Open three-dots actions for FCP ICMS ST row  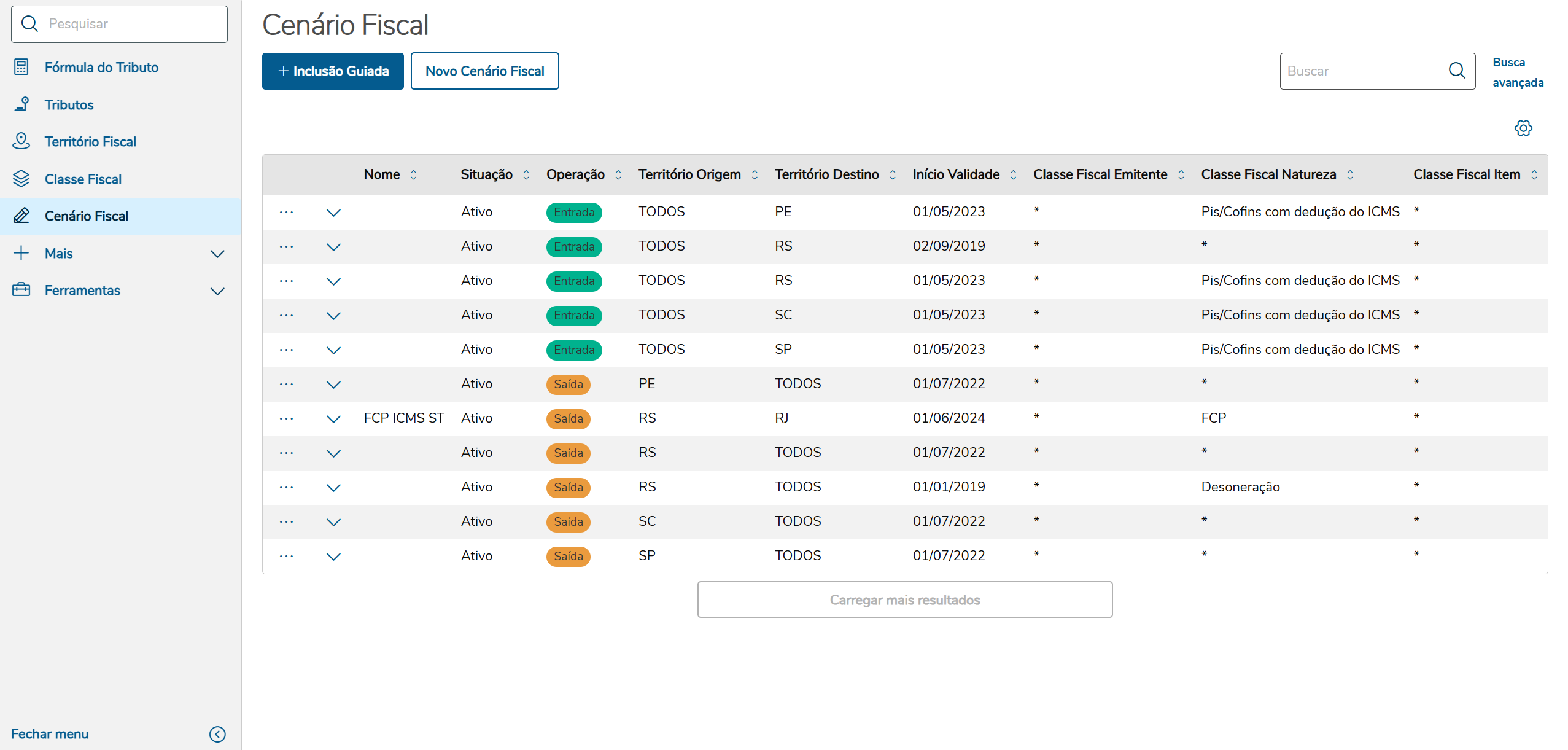tap(286, 418)
